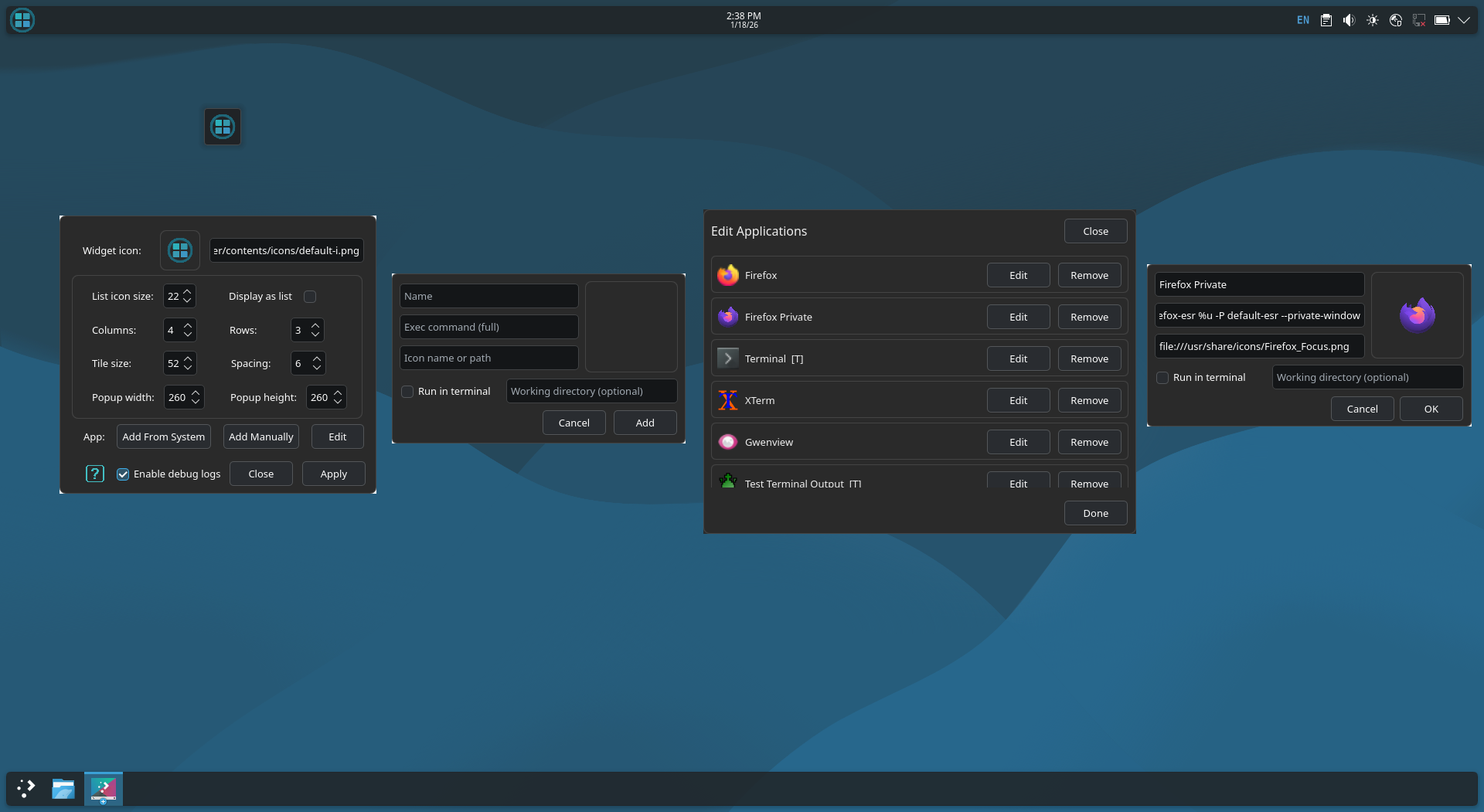
Task: Click Edit for the XTerm entry
Action: [1019, 400]
